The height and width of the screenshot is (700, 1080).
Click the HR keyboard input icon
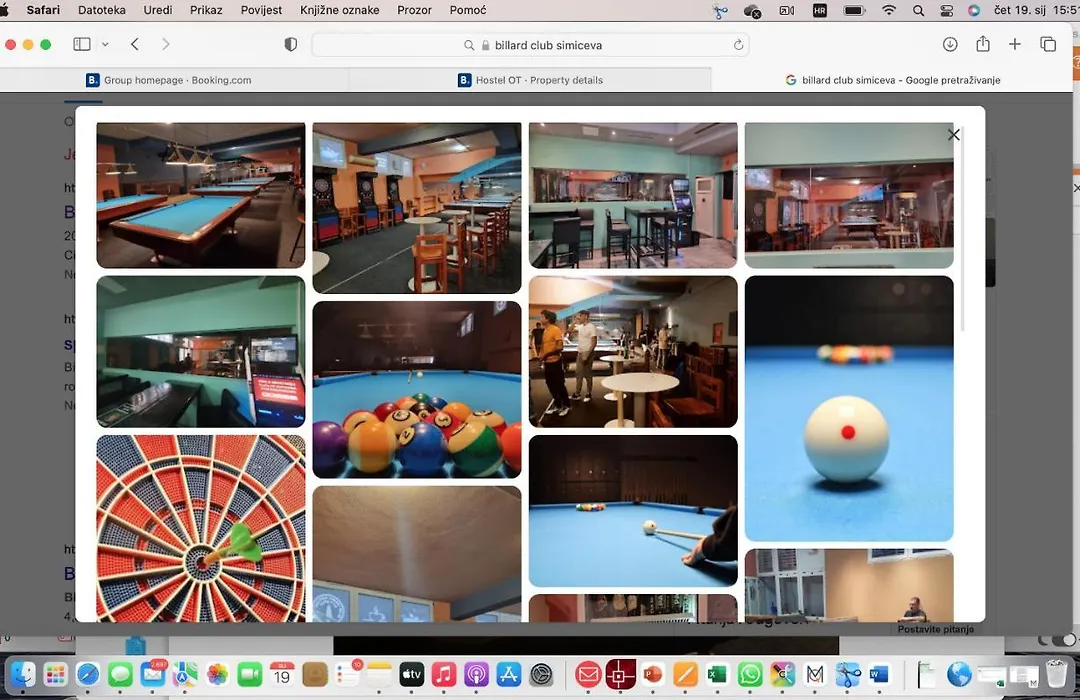[820, 10]
